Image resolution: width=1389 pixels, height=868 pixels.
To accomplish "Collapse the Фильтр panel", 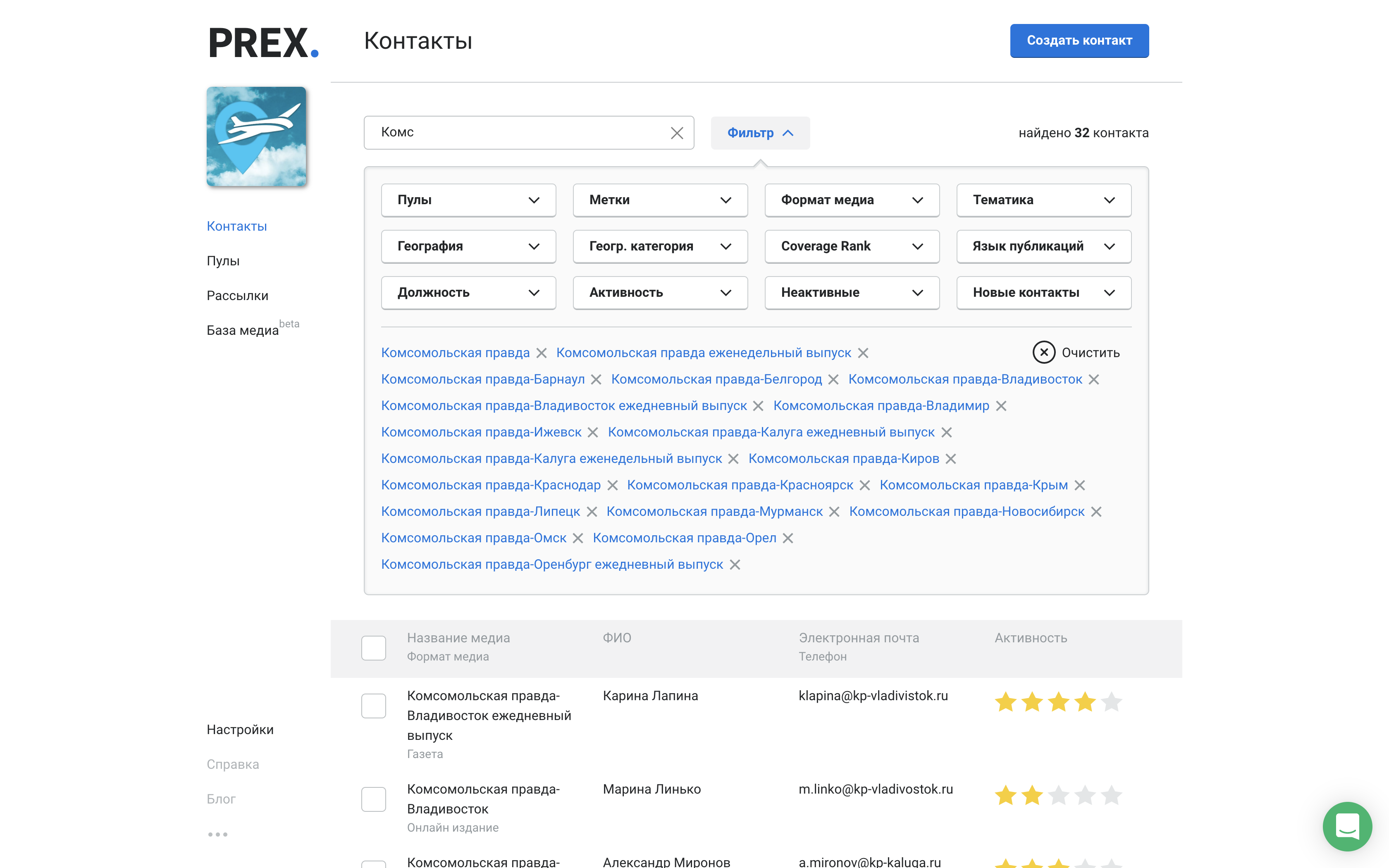I will pyautogui.click(x=760, y=133).
